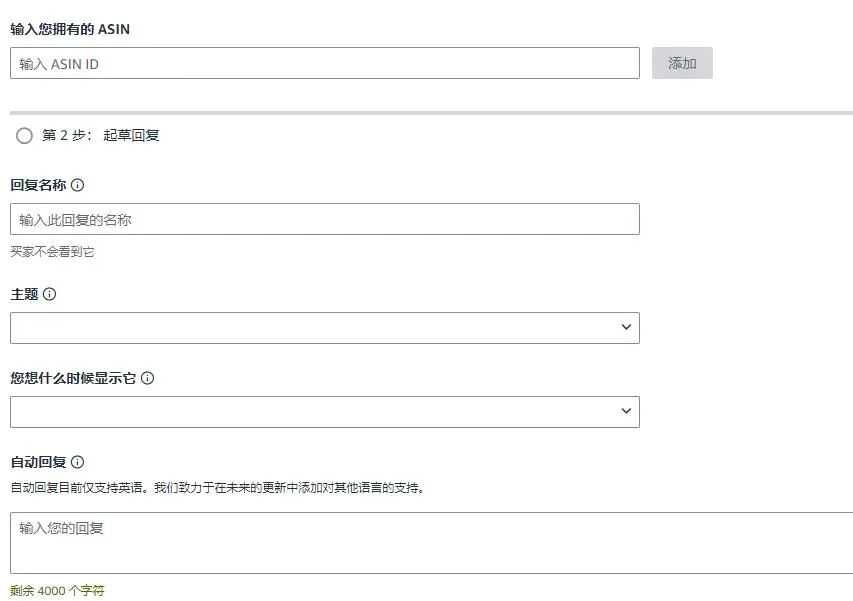Select the 第 2 步 radio circle
This screenshot has width=853, height=601.
(24, 136)
